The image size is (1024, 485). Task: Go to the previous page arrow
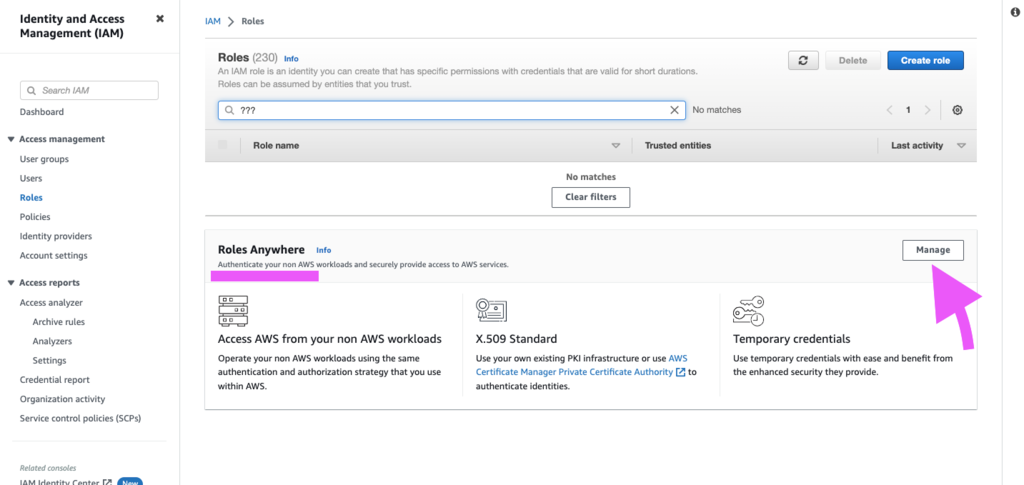(x=889, y=110)
